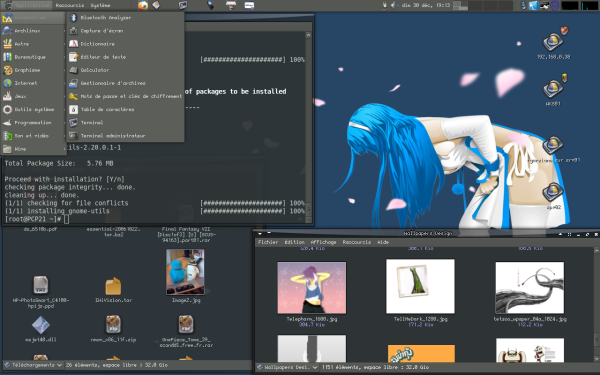Select the Accessoires menu category
This screenshot has width=600, height=375.
(33, 18)
